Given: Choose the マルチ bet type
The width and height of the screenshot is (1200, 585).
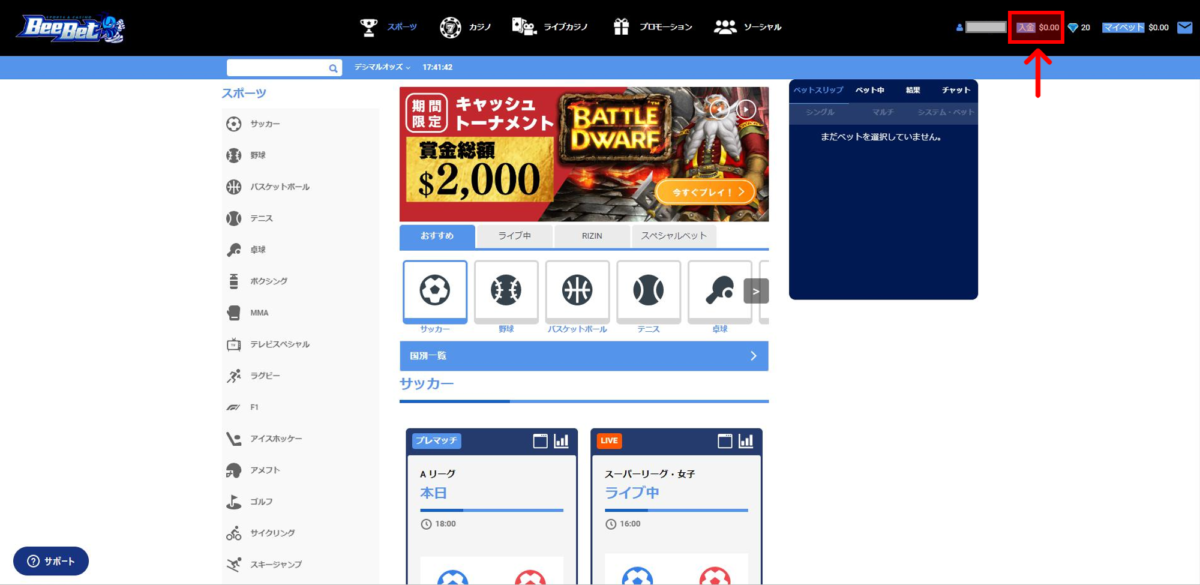Looking at the screenshot, I should (x=883, y=113).
